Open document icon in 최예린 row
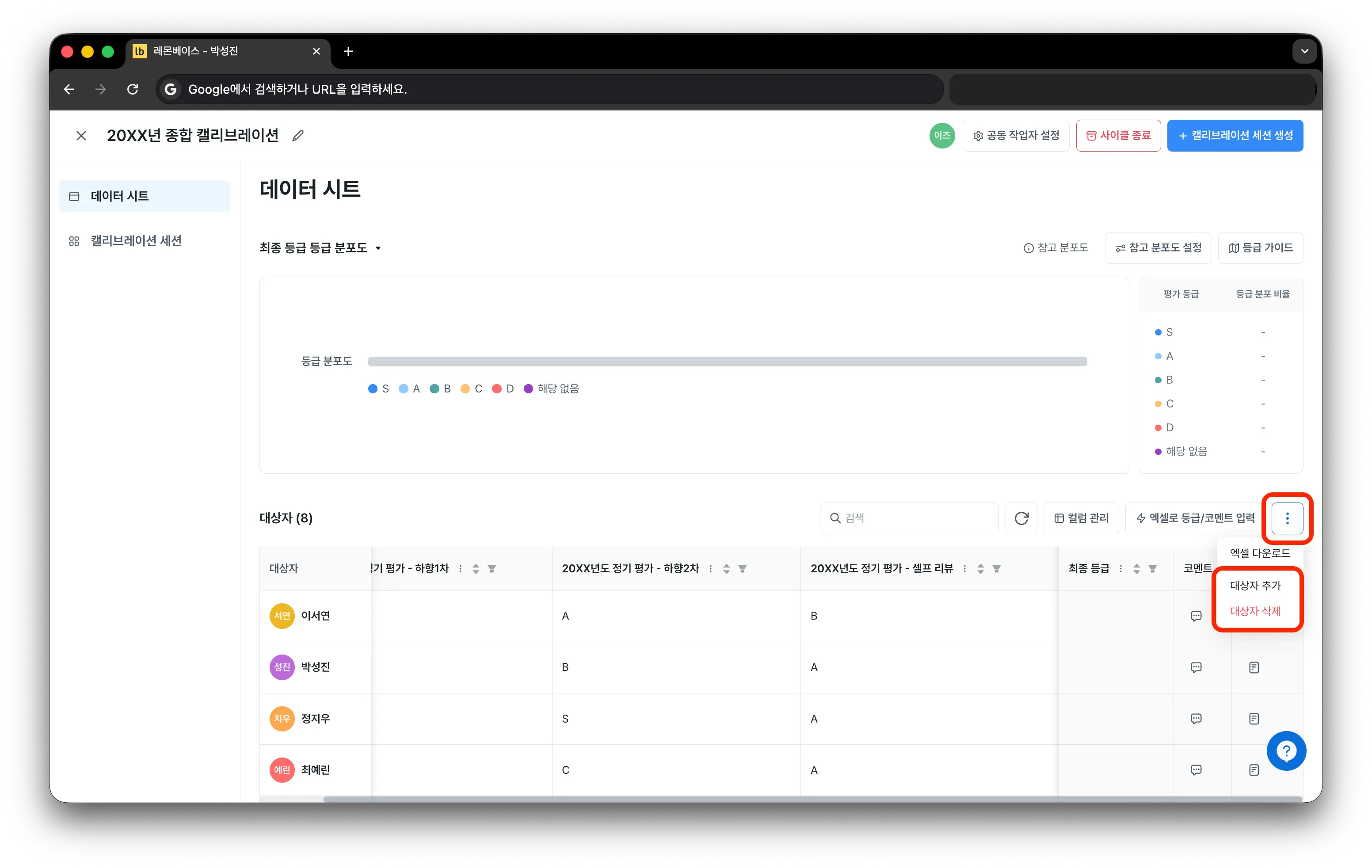Screen dimensions: 1372x868 point(1254,770)
